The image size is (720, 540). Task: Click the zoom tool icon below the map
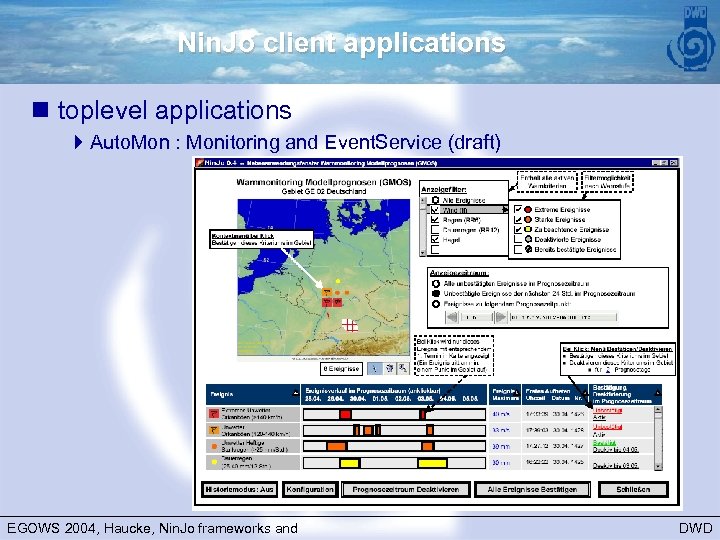[403, 368]
